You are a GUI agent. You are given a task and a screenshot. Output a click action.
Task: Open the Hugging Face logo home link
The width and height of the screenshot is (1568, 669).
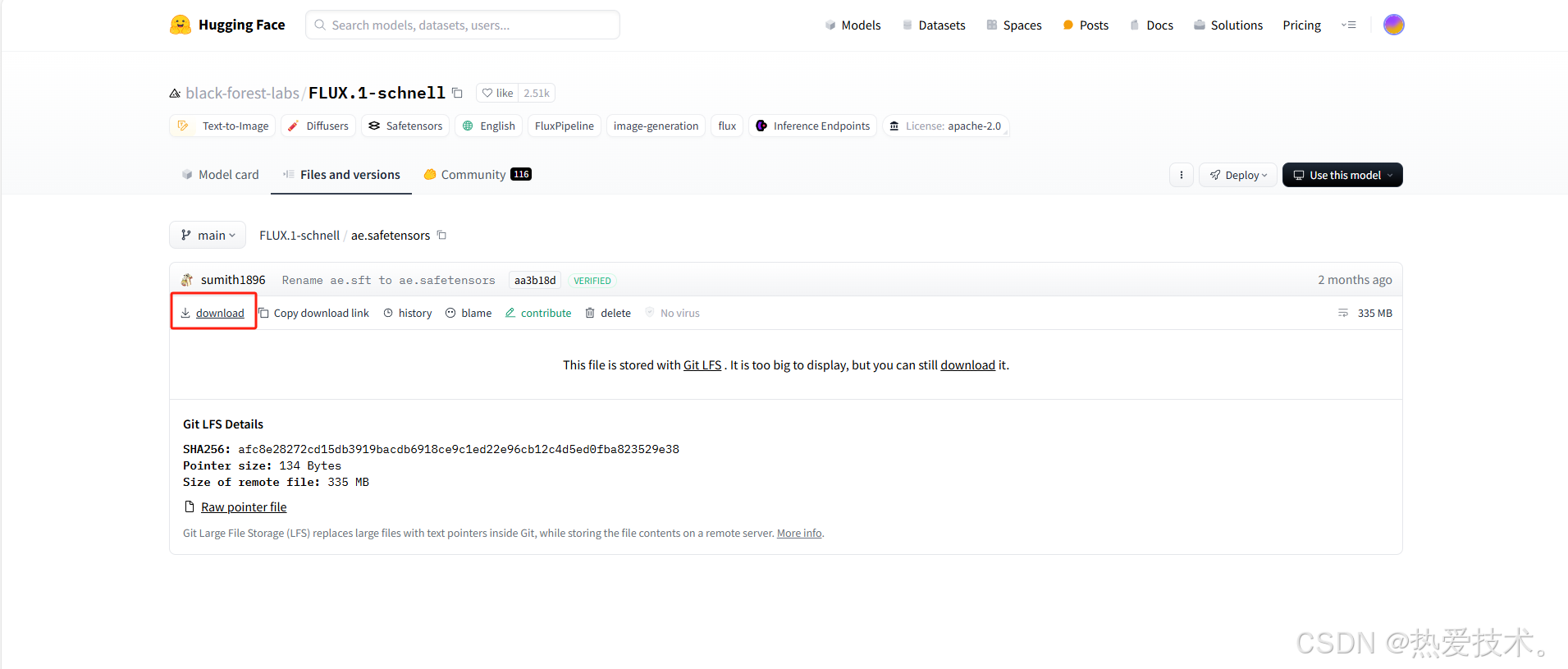pos(227,25)
